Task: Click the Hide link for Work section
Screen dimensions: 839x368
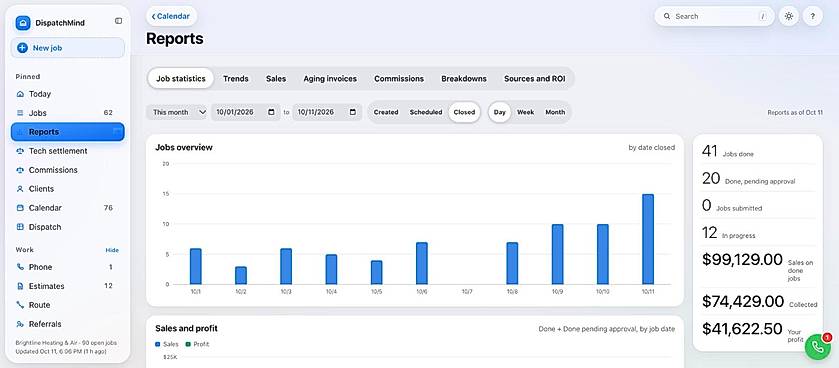Action: coord(112,250)
